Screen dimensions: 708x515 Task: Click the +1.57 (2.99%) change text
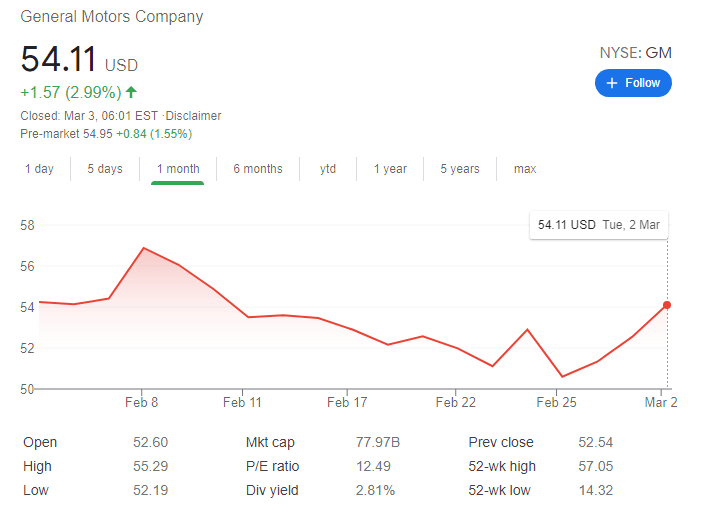71,93
